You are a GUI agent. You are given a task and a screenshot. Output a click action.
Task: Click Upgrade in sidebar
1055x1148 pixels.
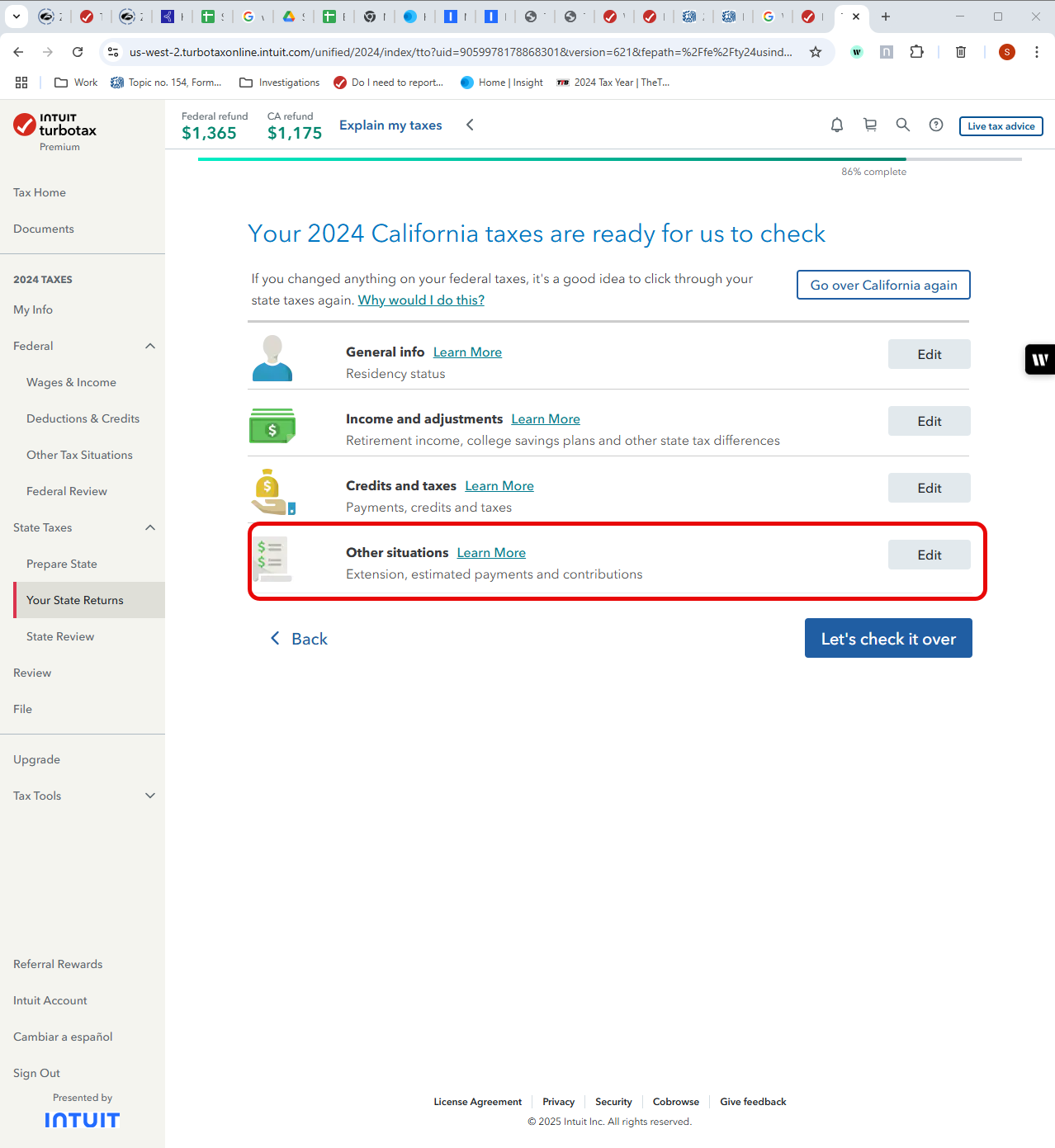click(36, 759)
